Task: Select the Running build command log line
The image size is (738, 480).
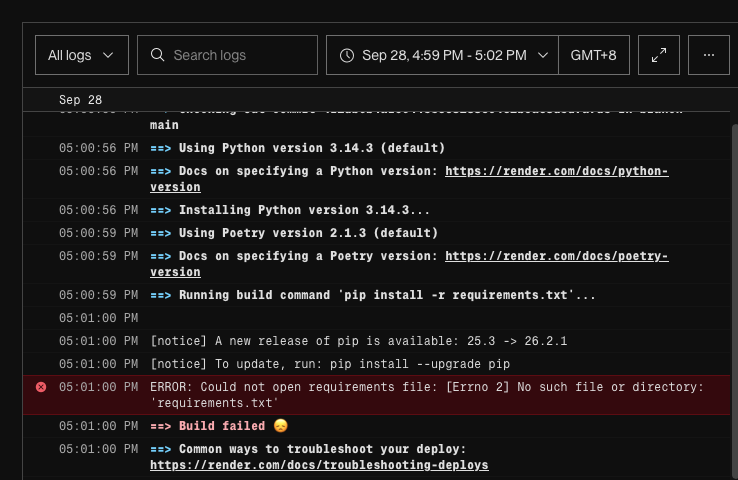Action: click(377, 295)
